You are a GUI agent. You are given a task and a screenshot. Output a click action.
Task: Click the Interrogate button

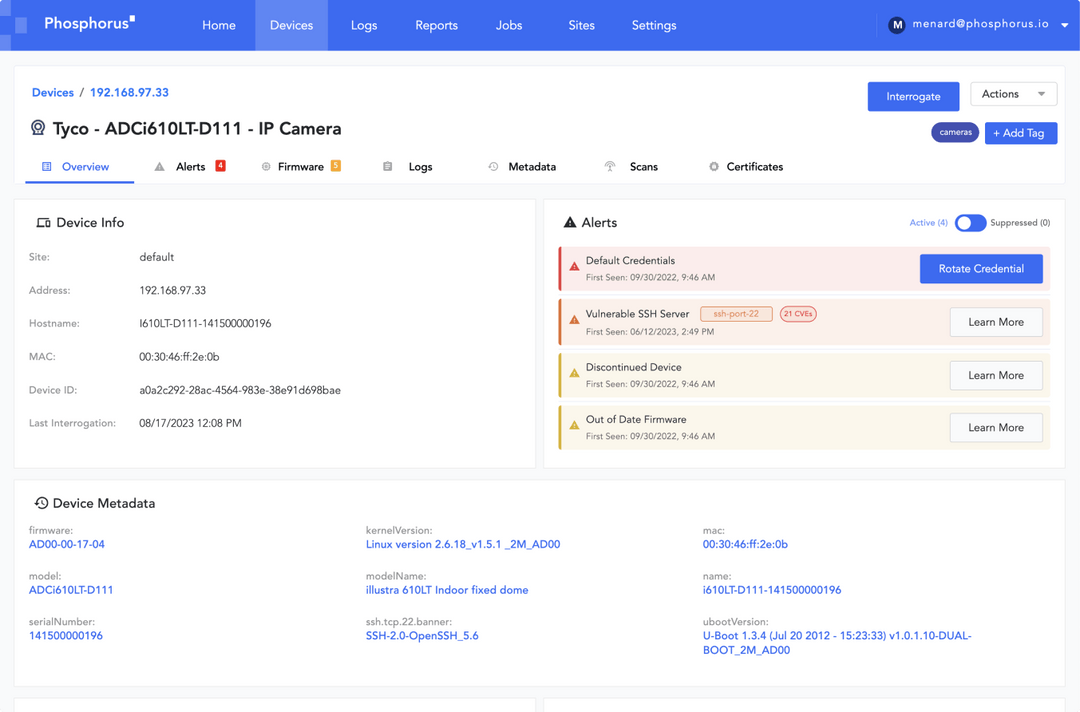tap(913, 96)
